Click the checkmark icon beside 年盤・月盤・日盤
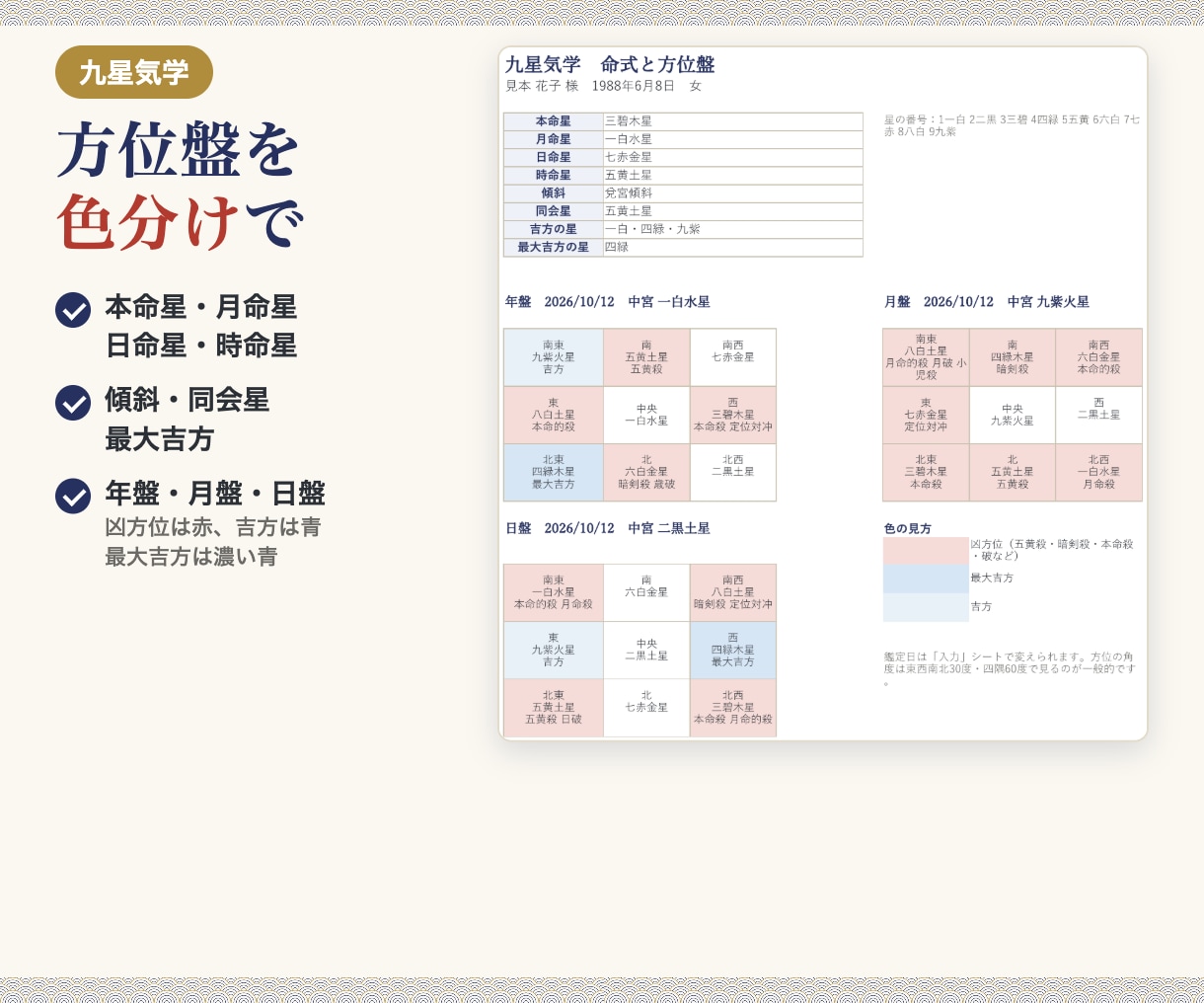The width and height of the screenshot is (1204, 1003). 73,497
